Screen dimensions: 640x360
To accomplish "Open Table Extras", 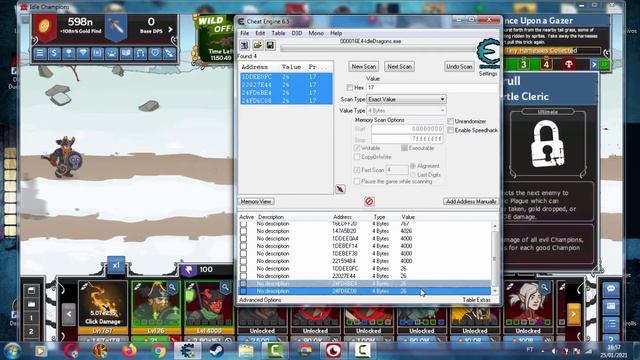I will coord(477,300).
